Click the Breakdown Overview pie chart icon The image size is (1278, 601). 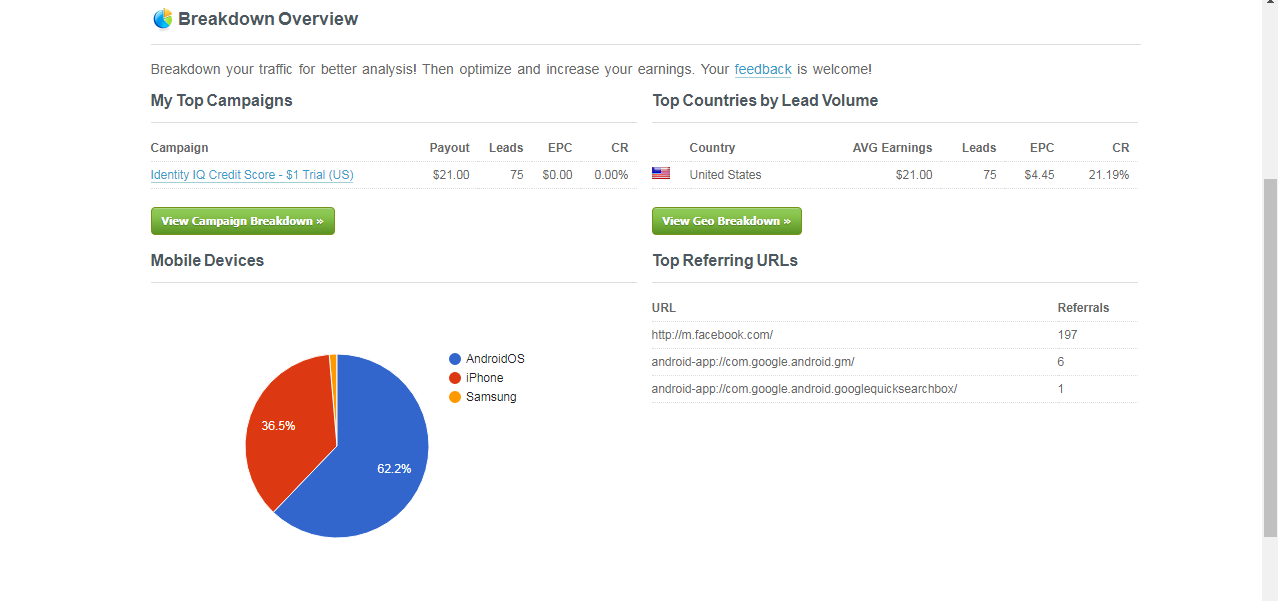coord(162,19)
